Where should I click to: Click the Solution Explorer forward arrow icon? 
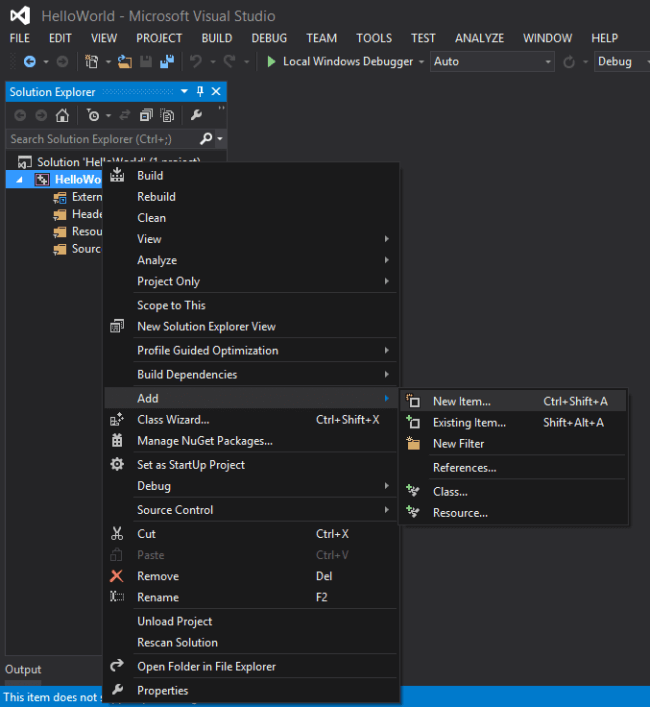pos(41,116)
